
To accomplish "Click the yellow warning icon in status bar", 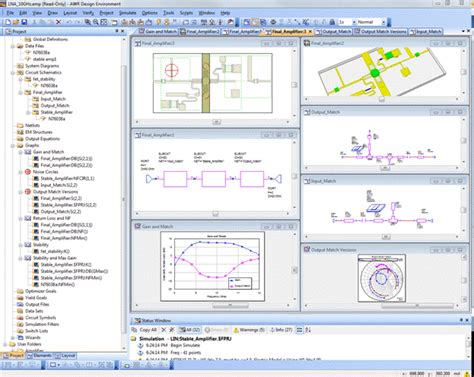I will point(467,374).
